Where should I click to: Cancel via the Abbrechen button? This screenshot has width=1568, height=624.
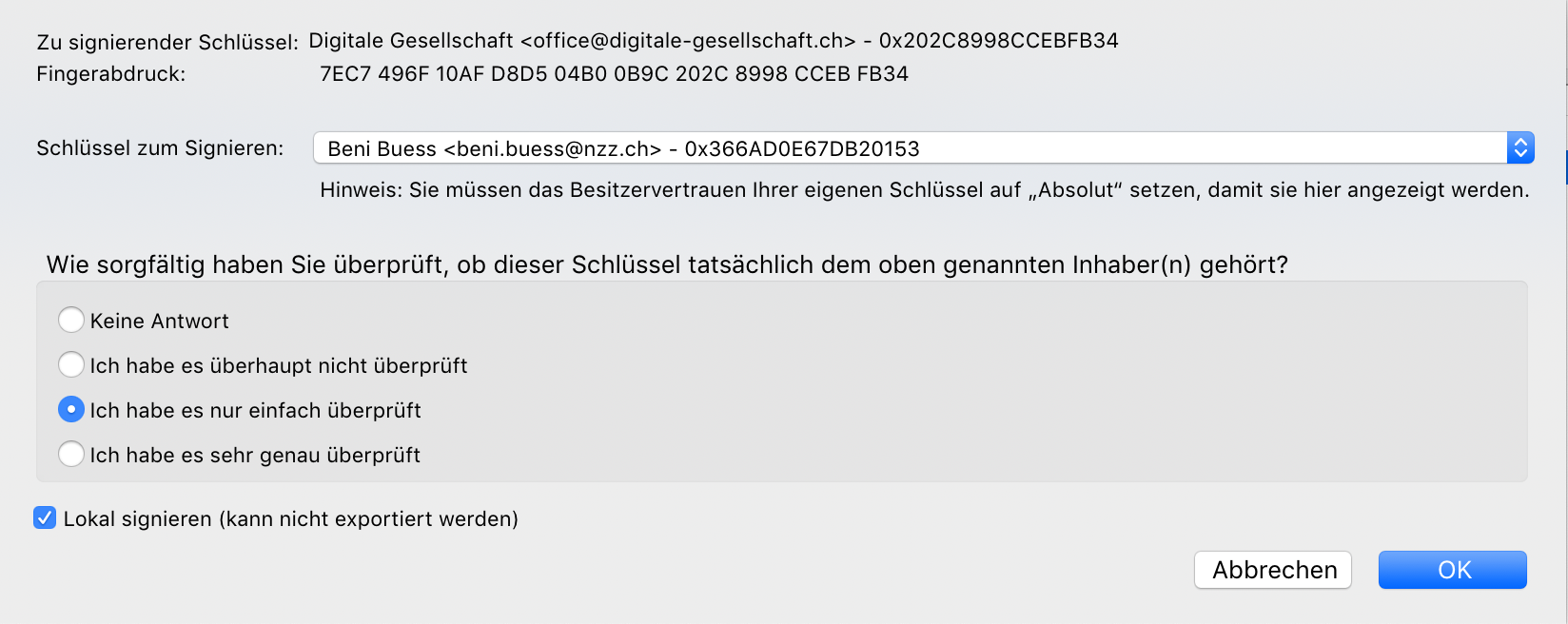coord(1273,570)
